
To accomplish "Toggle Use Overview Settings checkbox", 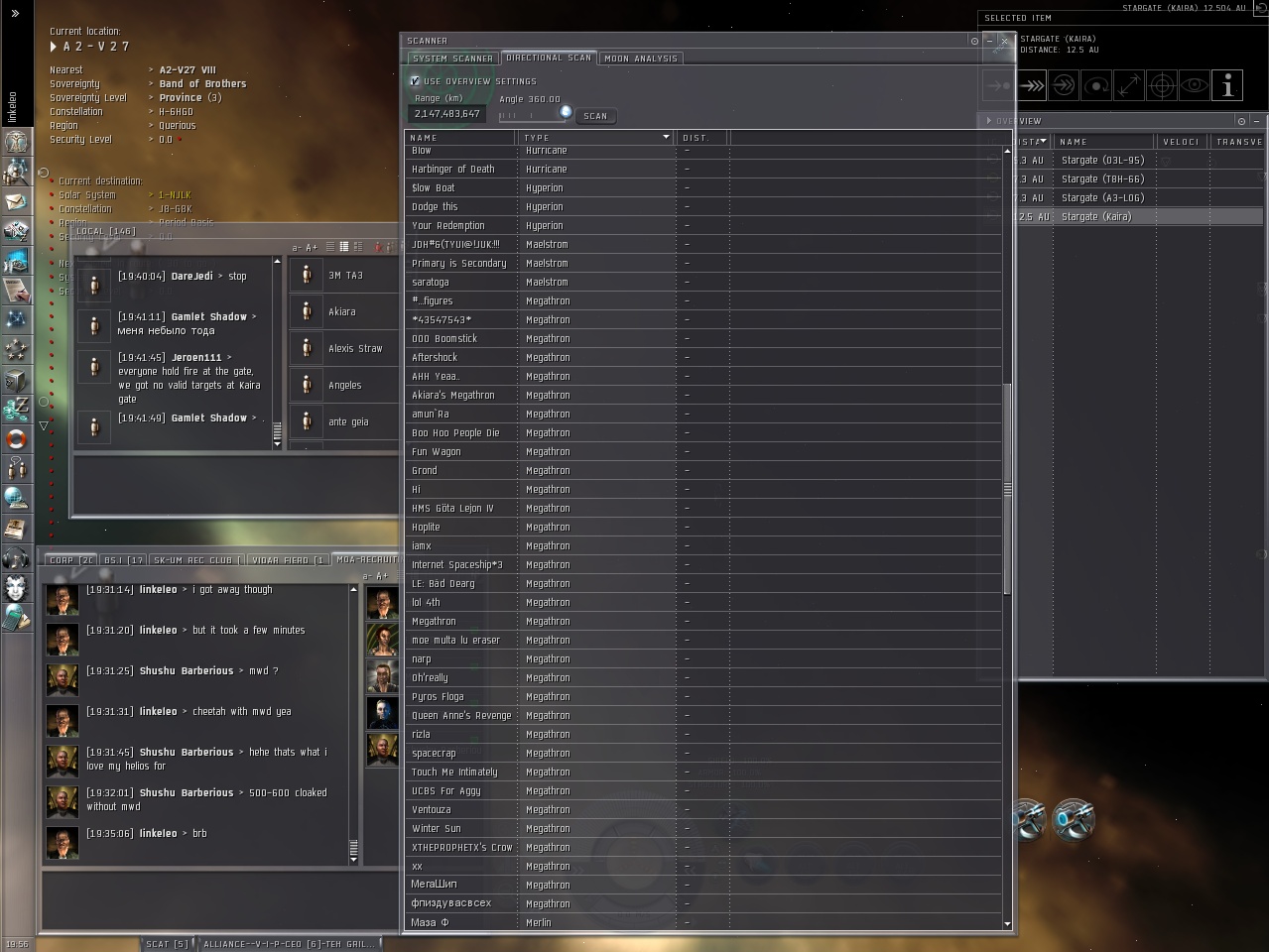I will pyautogui.click(x=415, y=81).
